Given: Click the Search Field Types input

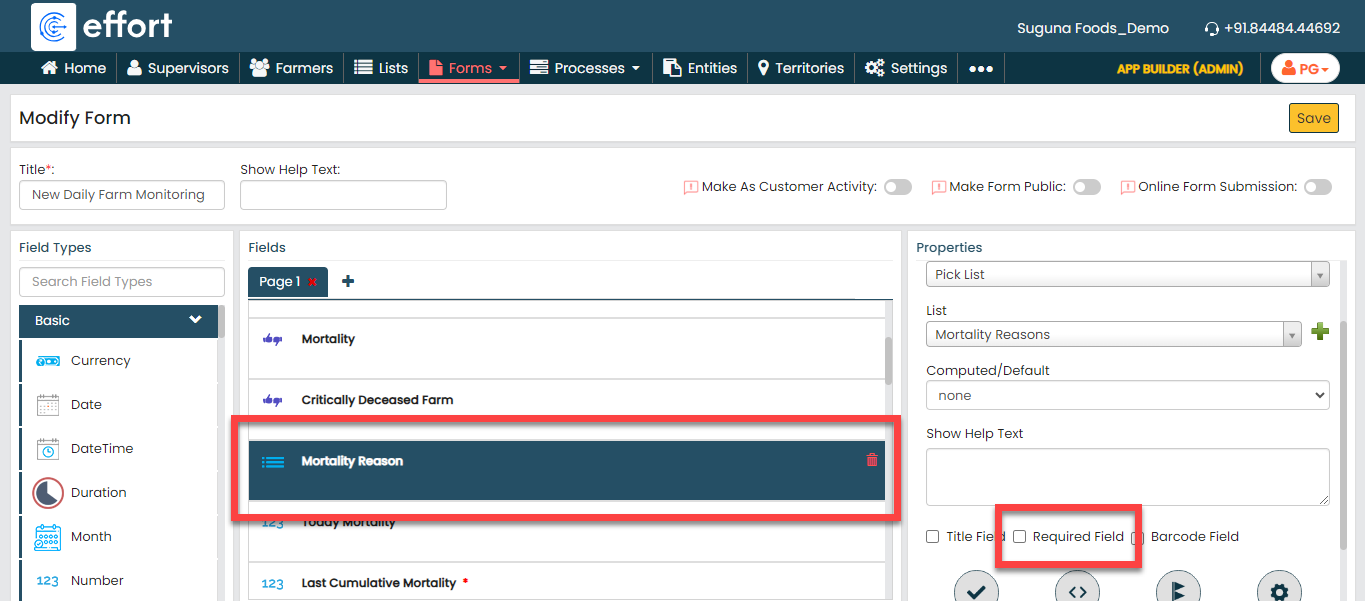Looking at the screenshot, I should [x=122, y=282].
